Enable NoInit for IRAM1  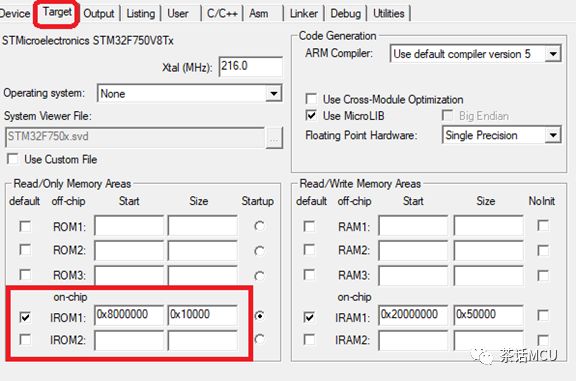click(543, 315)
